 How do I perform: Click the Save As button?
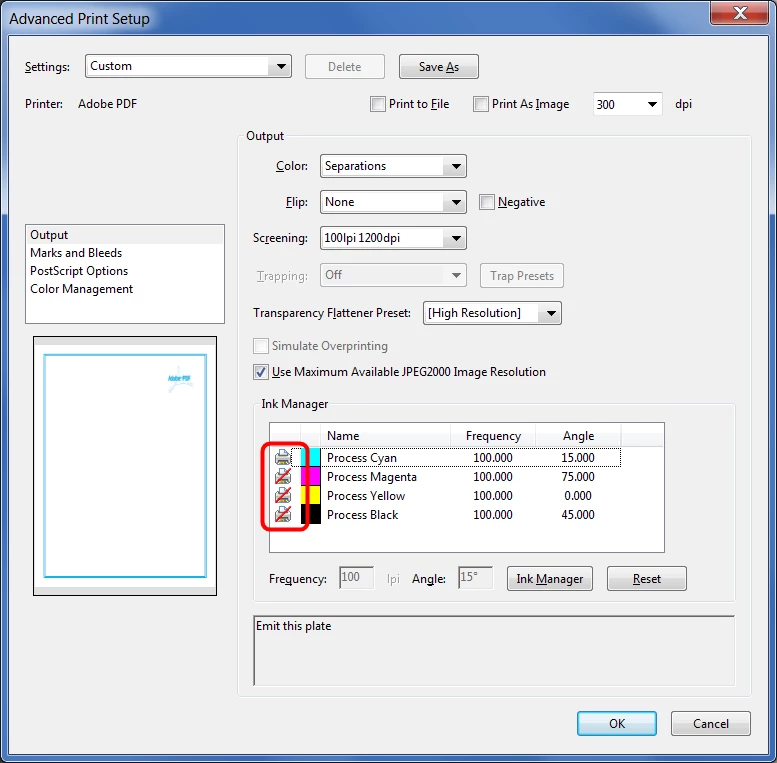pyautogui.click(x=439, y=66)
